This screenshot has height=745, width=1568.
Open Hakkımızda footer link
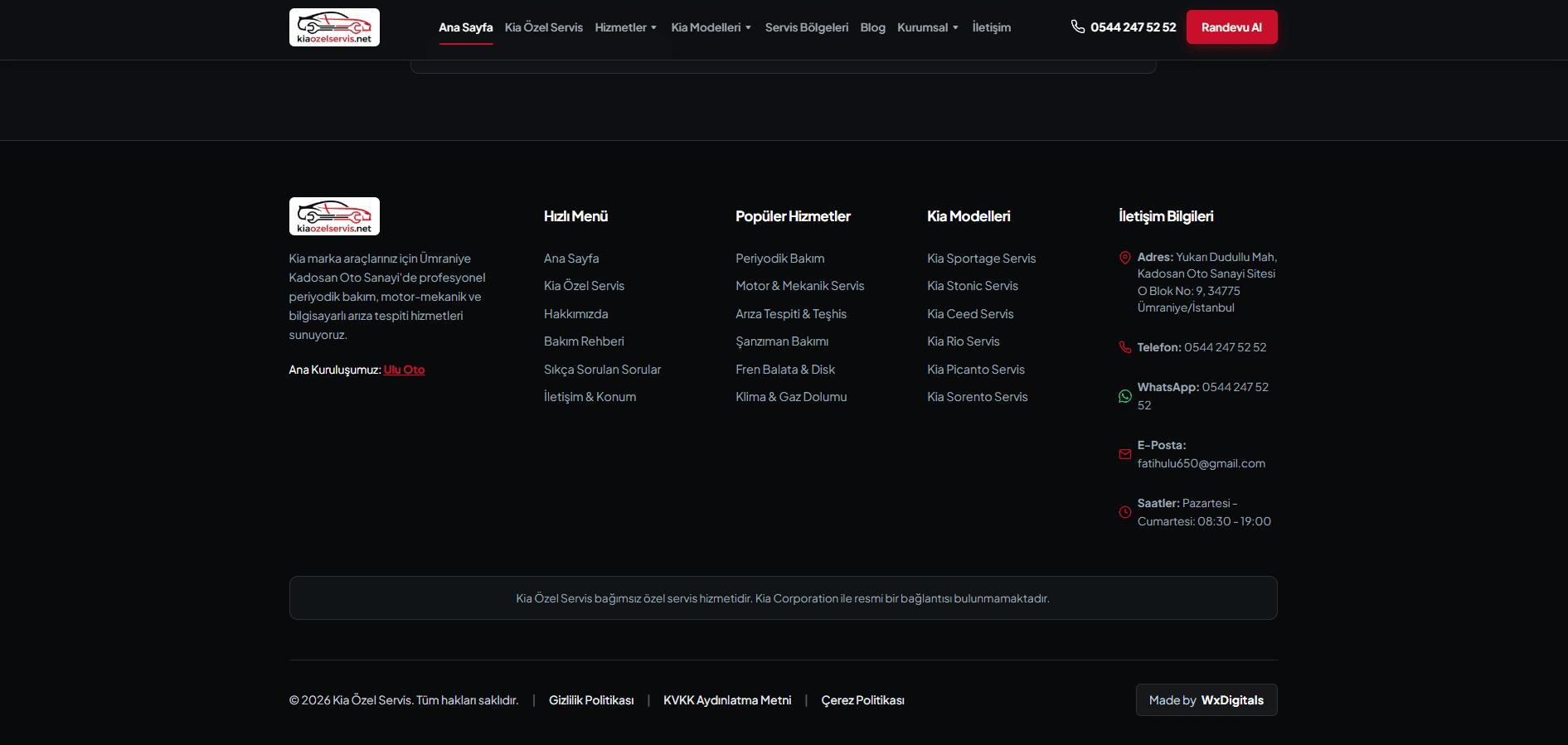click(576, 314)
